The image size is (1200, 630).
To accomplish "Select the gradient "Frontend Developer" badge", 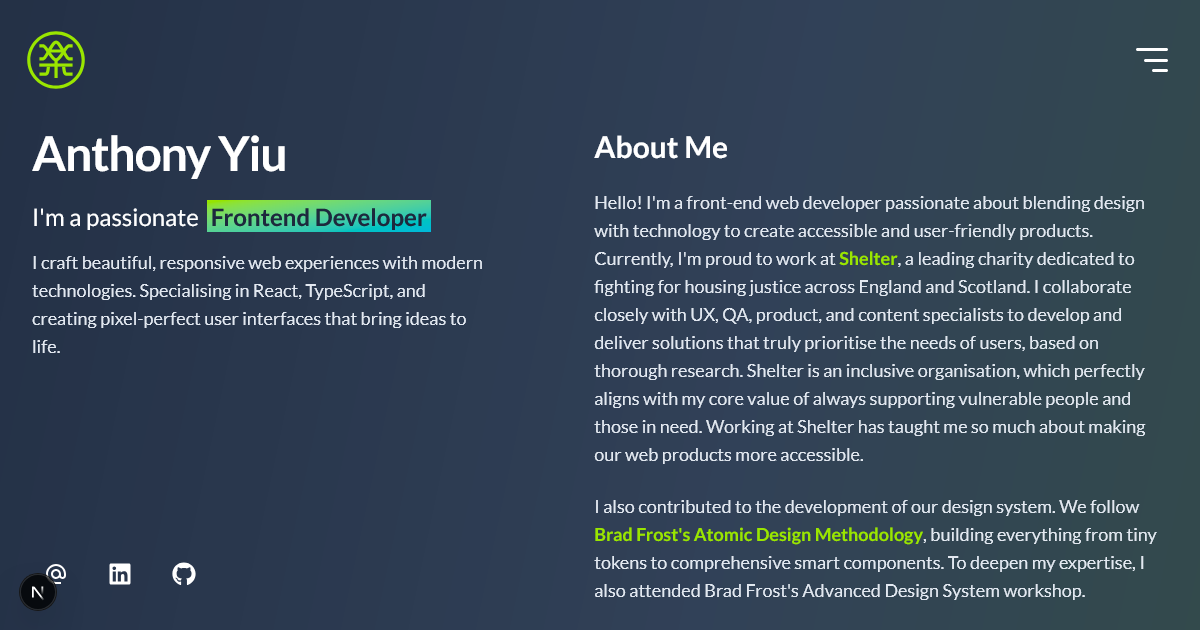I will [318, 216].
